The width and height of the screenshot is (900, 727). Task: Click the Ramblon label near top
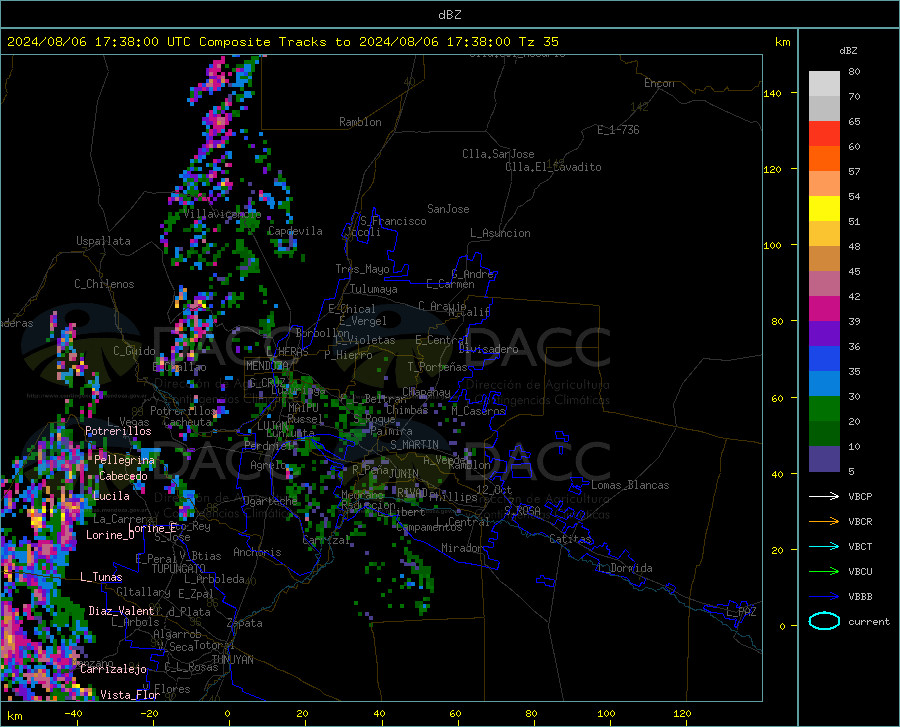(x=360, y=122)
